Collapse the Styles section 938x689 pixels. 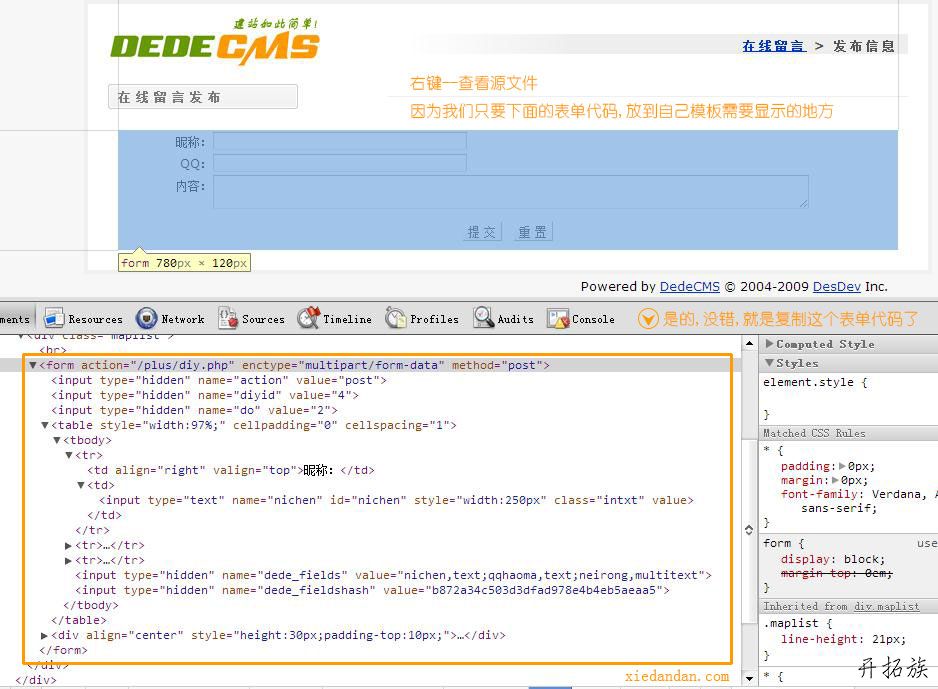click(769, 362)
